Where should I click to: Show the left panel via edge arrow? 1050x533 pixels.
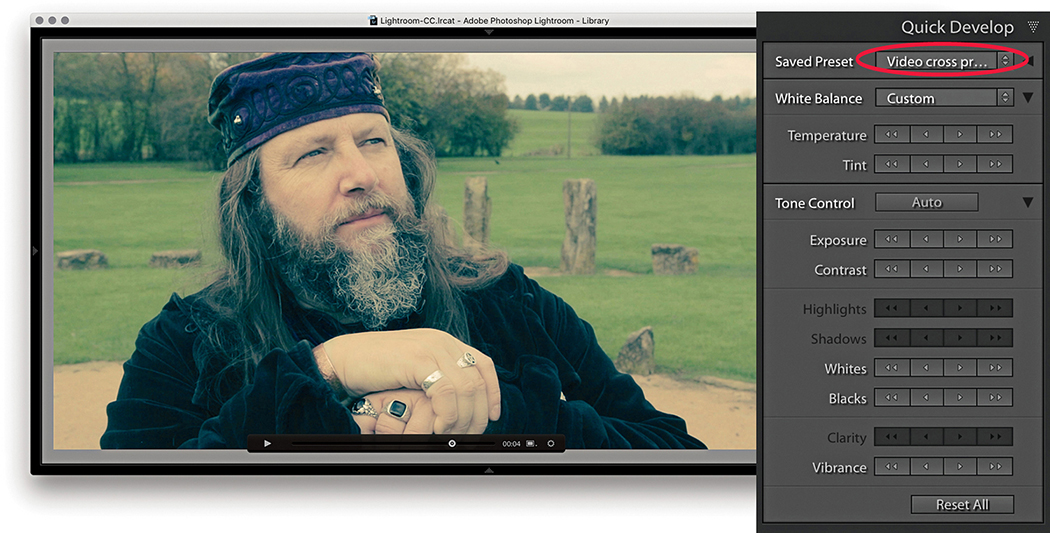click(35, 251)
